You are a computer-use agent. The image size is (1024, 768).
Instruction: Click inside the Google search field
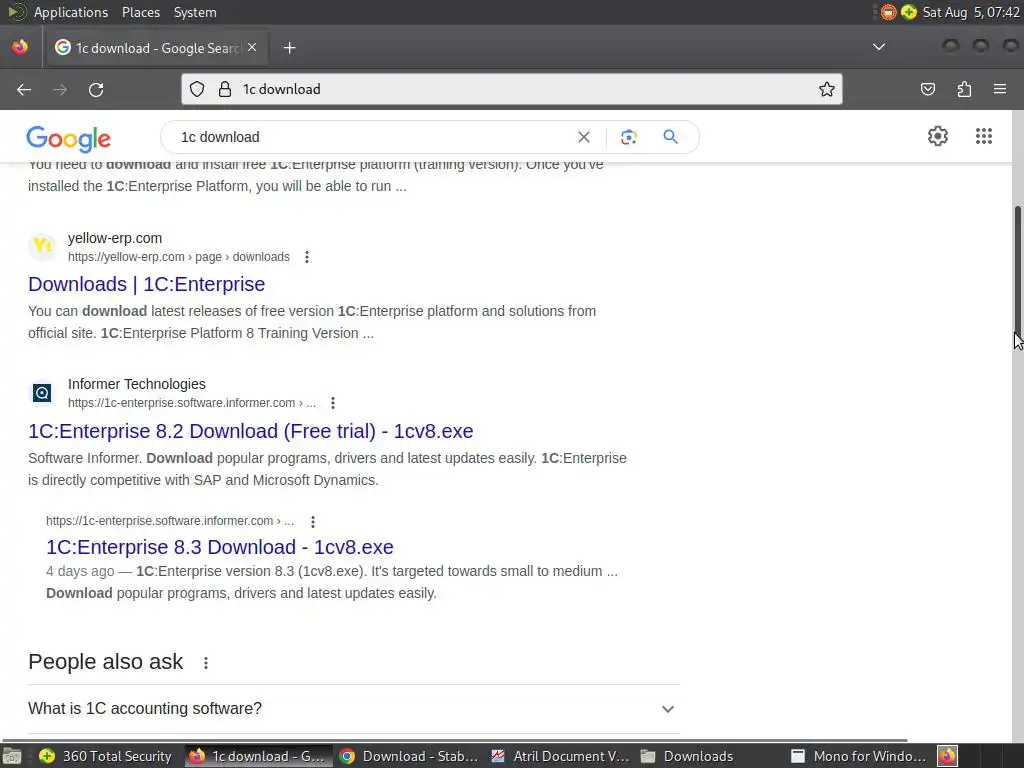click(372, 137)
